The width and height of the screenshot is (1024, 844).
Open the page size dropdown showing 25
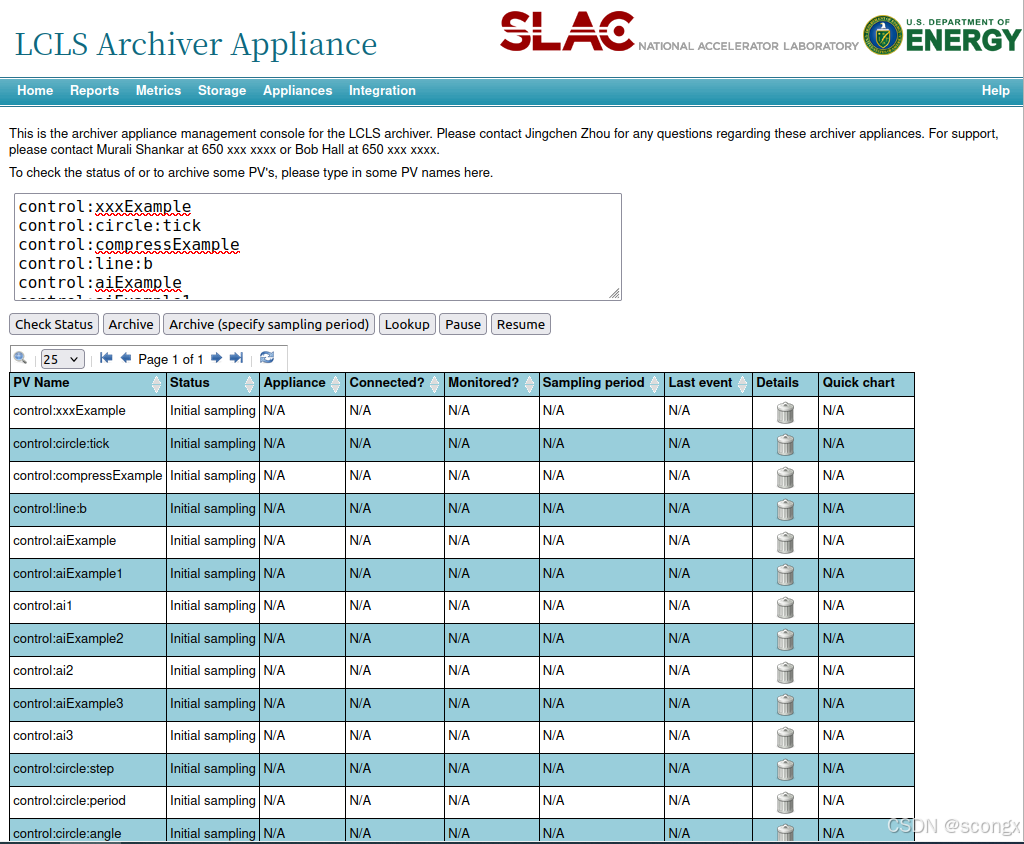tap(61, 358)
